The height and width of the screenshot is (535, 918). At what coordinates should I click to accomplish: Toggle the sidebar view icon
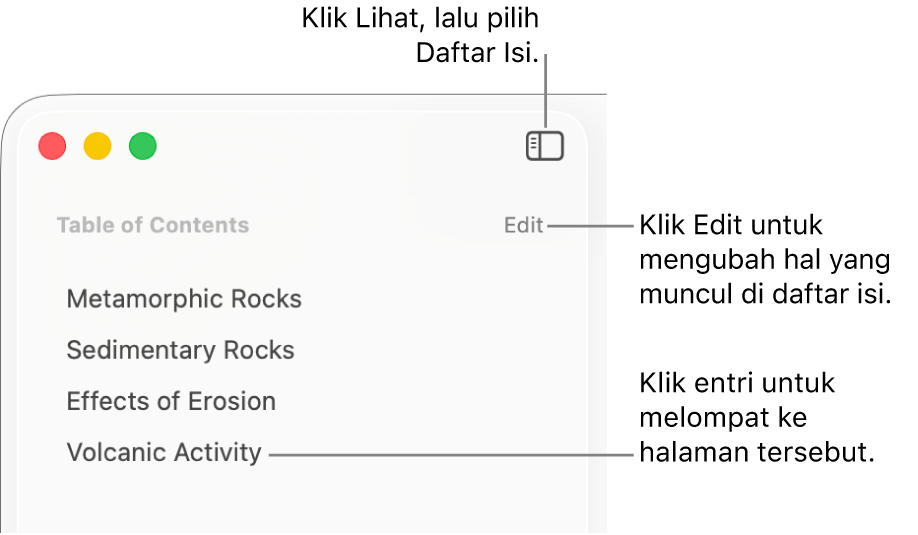tap(545, 147)
